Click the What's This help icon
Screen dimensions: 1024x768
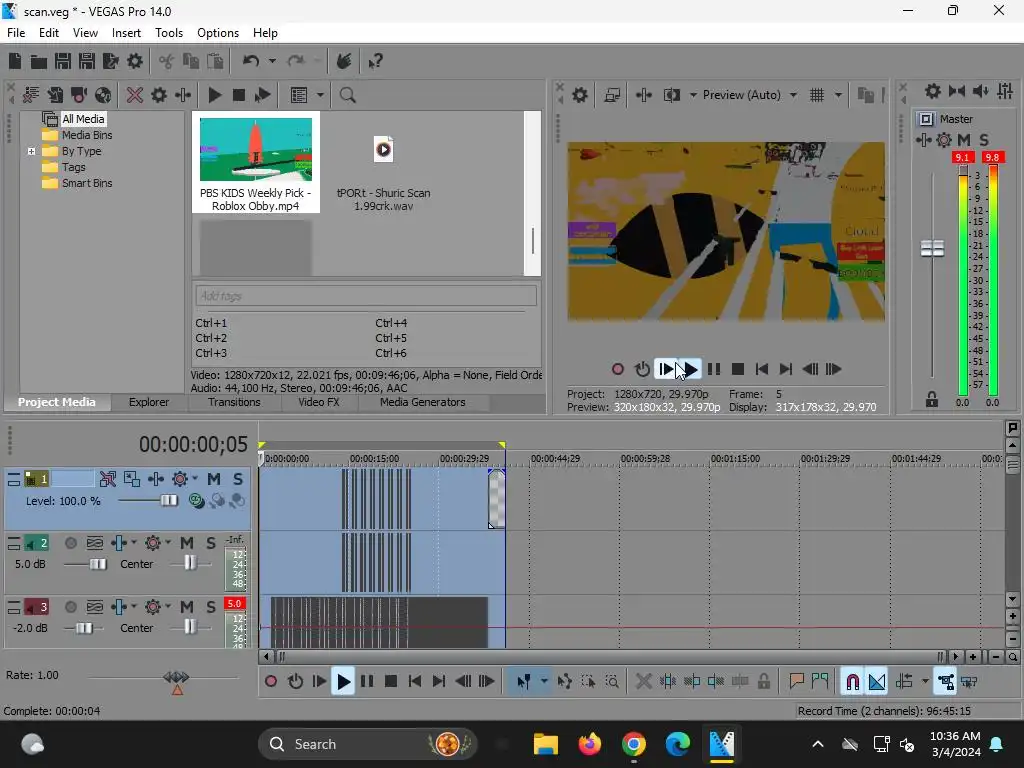click(x=375, y=61)
